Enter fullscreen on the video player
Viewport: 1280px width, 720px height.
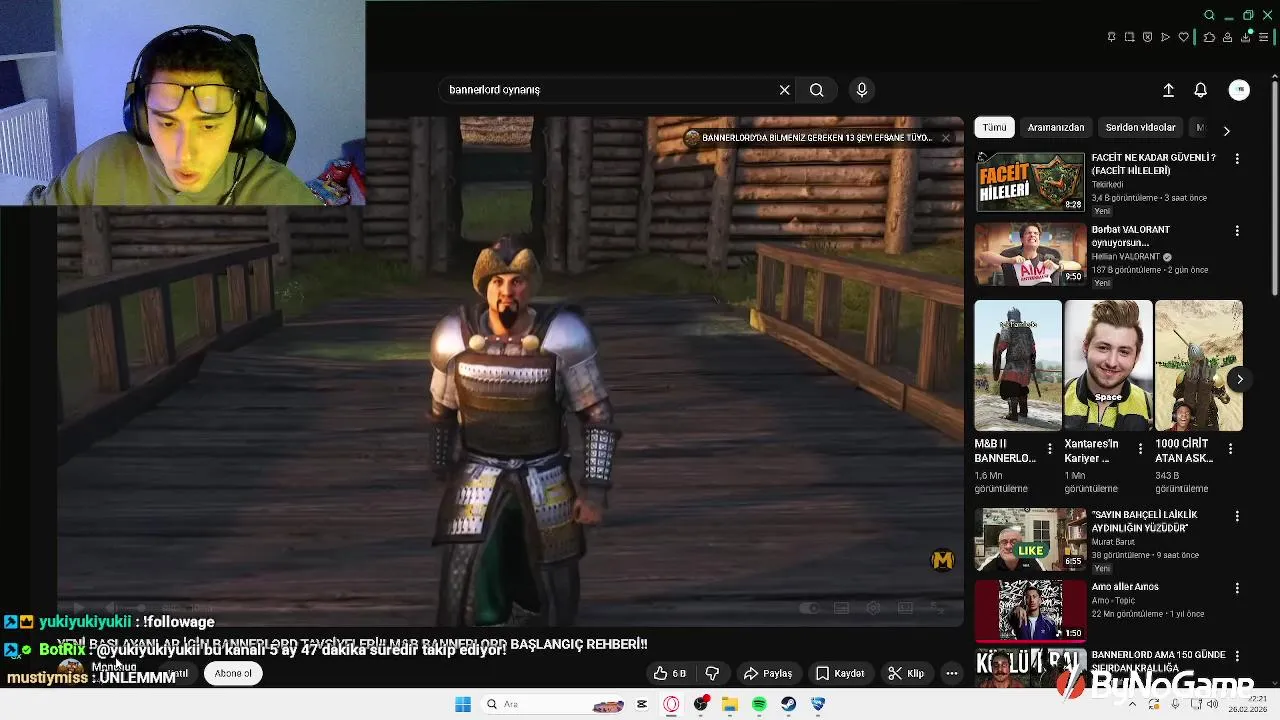(938, 608)
